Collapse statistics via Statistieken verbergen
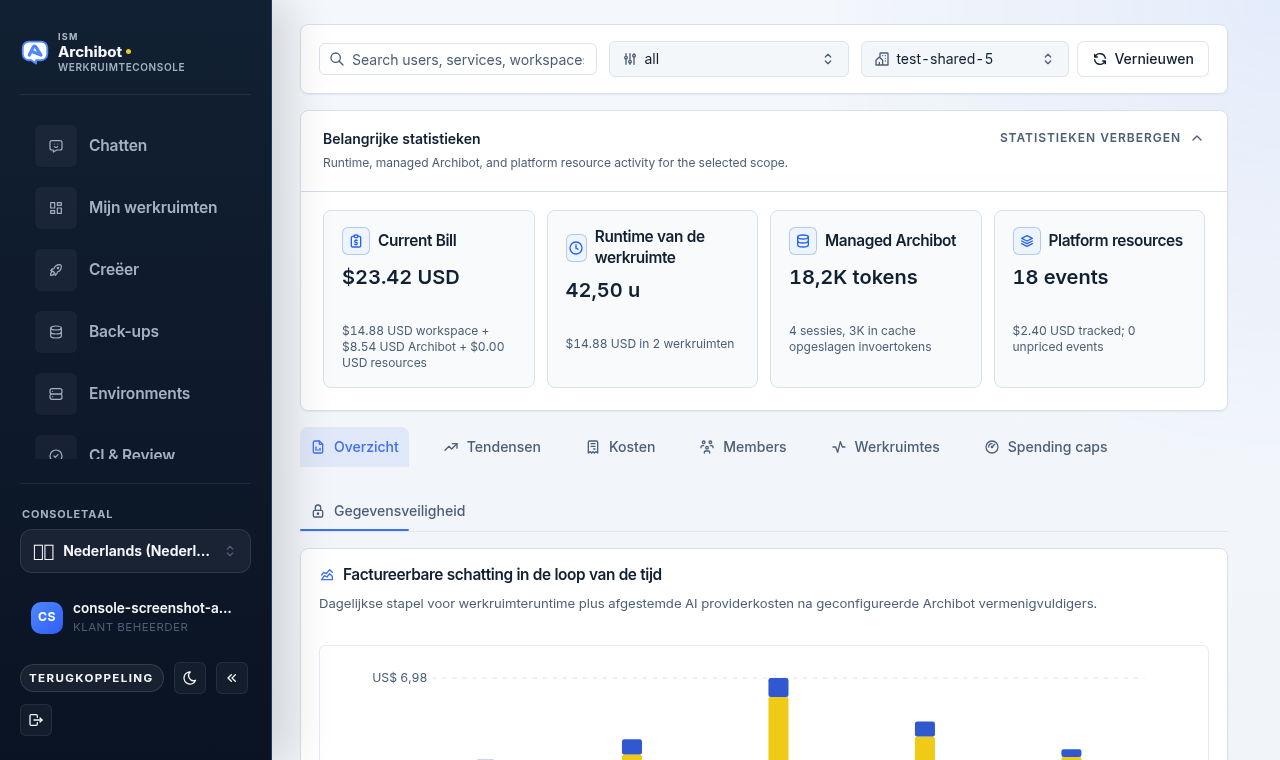This screenshot has width=1280, height=760. point(1101,138)
